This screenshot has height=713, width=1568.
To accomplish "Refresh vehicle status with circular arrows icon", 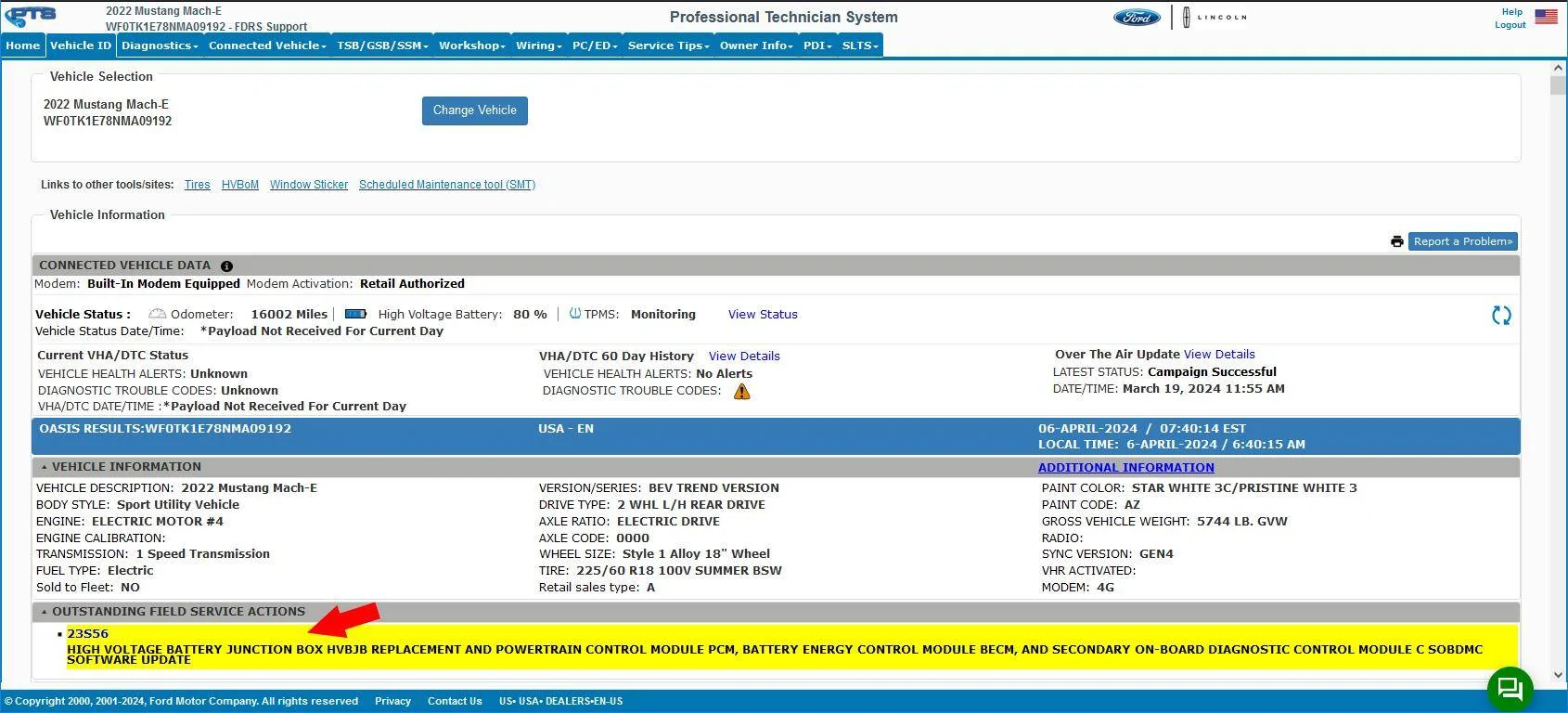I will (x=1501, y=316).
